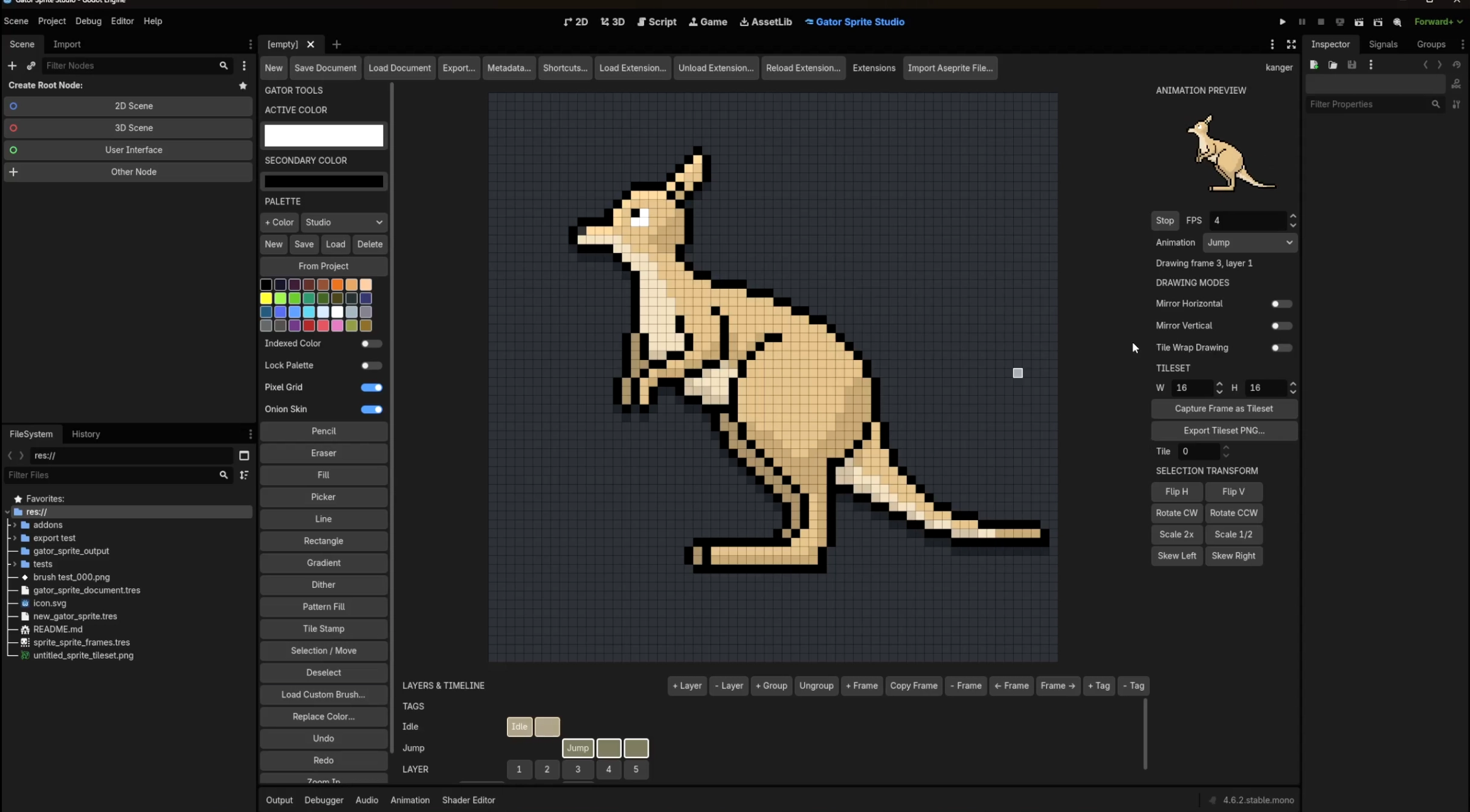The height and width of the screenshot is (812, 1470).
Task: Open the Animation Jump dropdown
Action: click(1249, 242)
